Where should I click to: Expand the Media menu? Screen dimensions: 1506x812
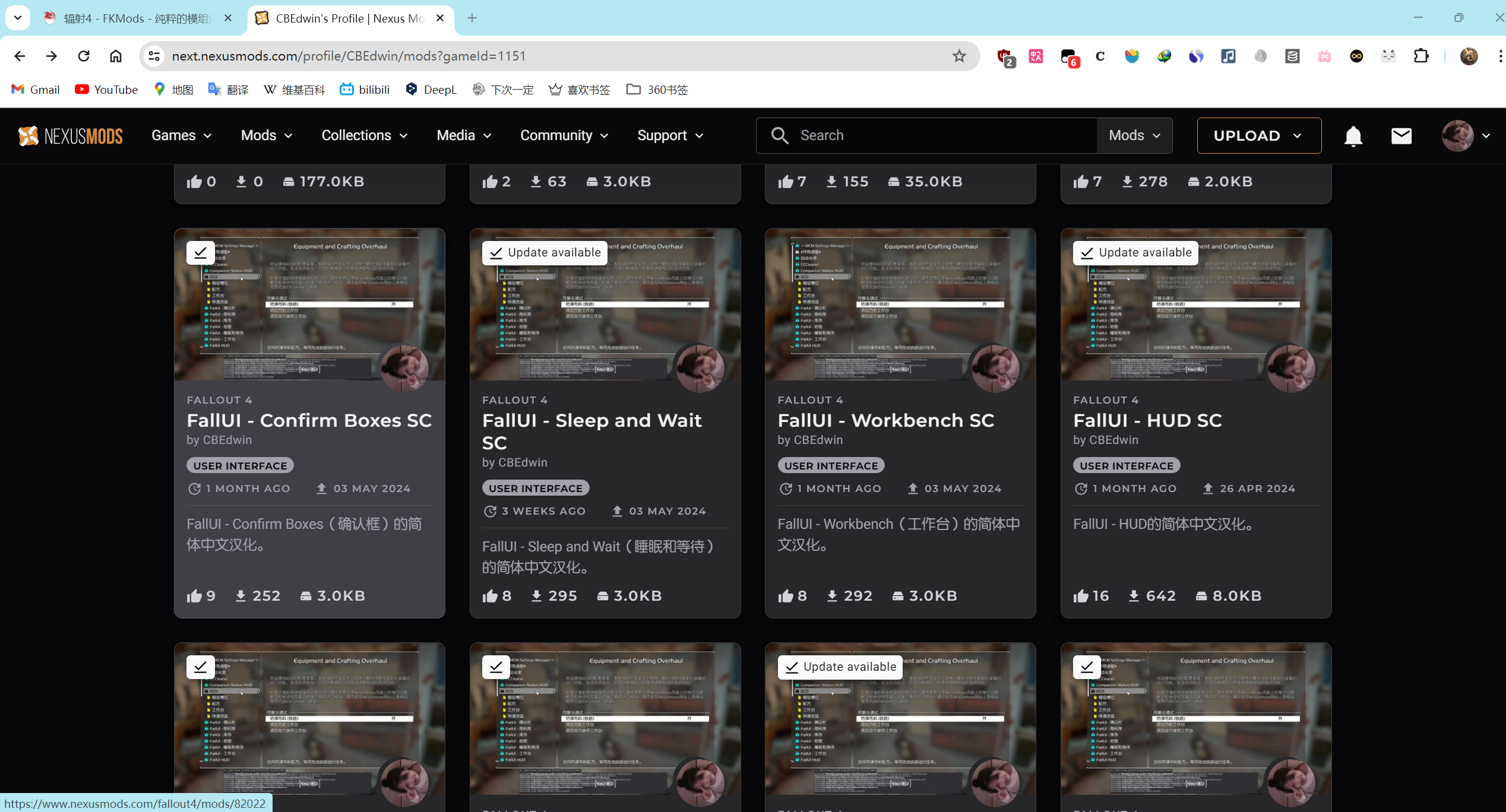point(464,136)
